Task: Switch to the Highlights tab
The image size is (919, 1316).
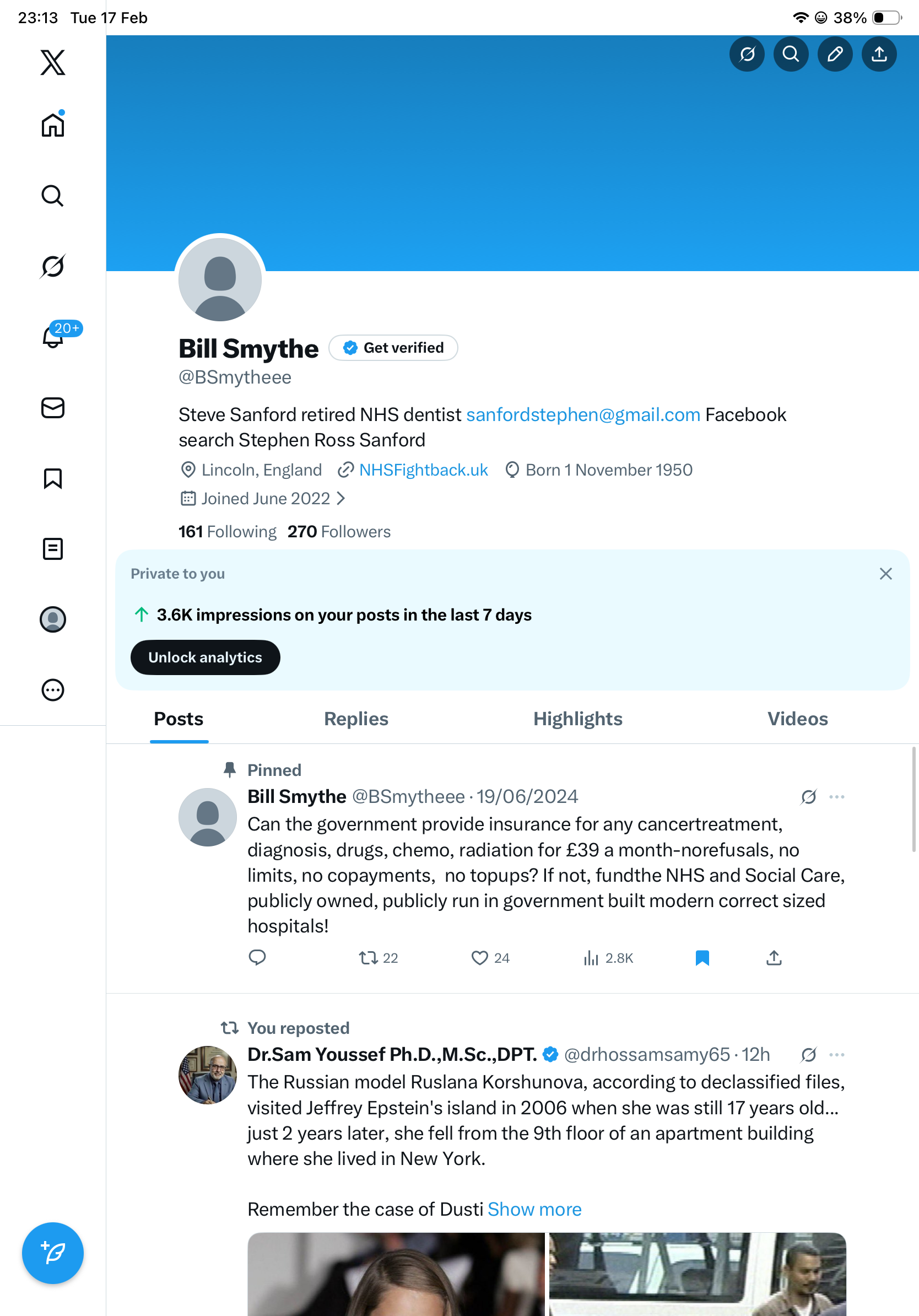Action: 577,719
